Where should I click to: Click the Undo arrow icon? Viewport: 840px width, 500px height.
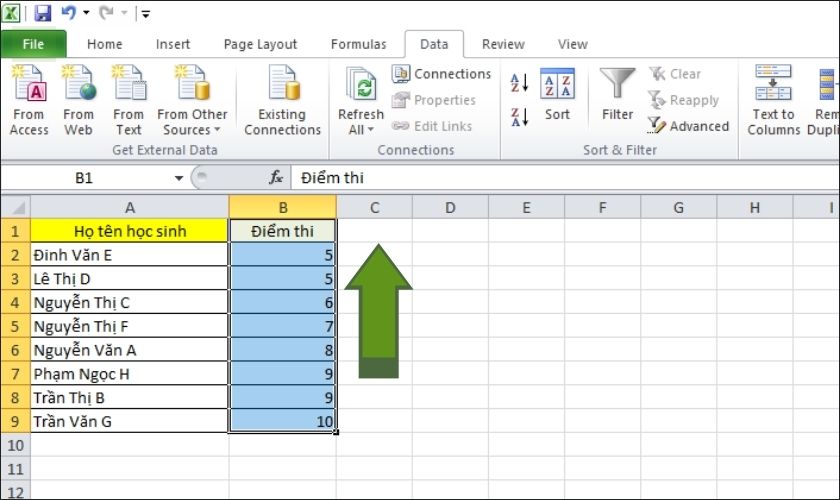[68, 12]
